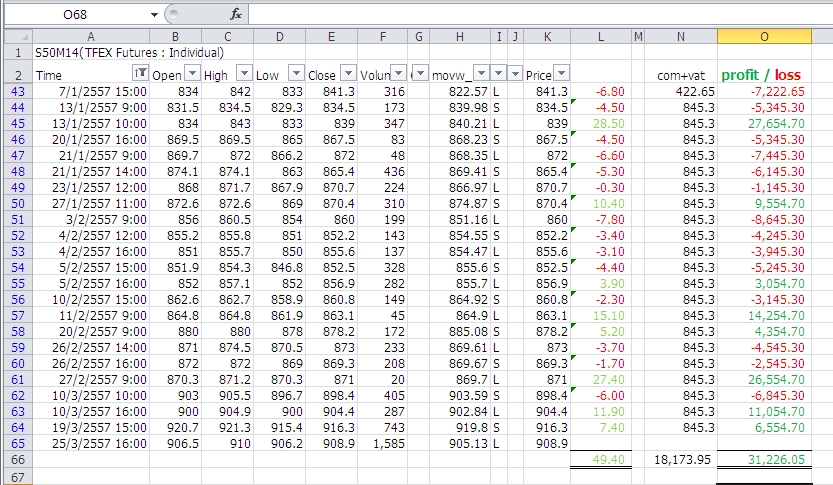Screen dimensions: 833x485
Task: Select row 43 header
Action: pyautogui.click(x=18, y=91)
